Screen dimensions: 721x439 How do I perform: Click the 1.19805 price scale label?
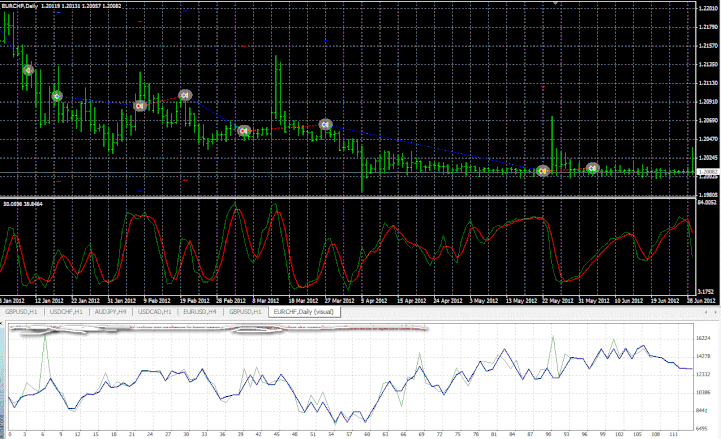[x=708, y=195]
